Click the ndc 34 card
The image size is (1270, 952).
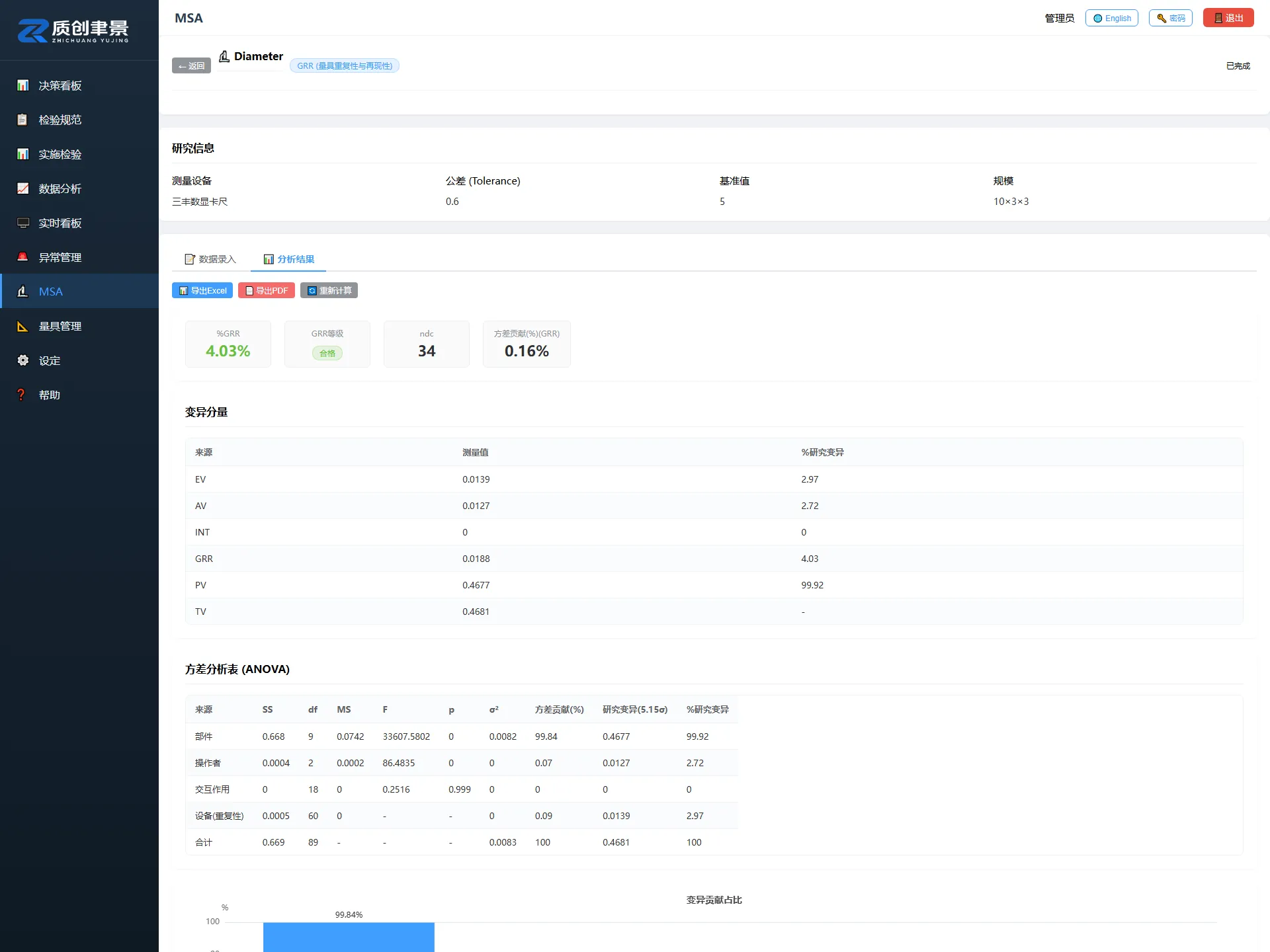click(427, 344)
